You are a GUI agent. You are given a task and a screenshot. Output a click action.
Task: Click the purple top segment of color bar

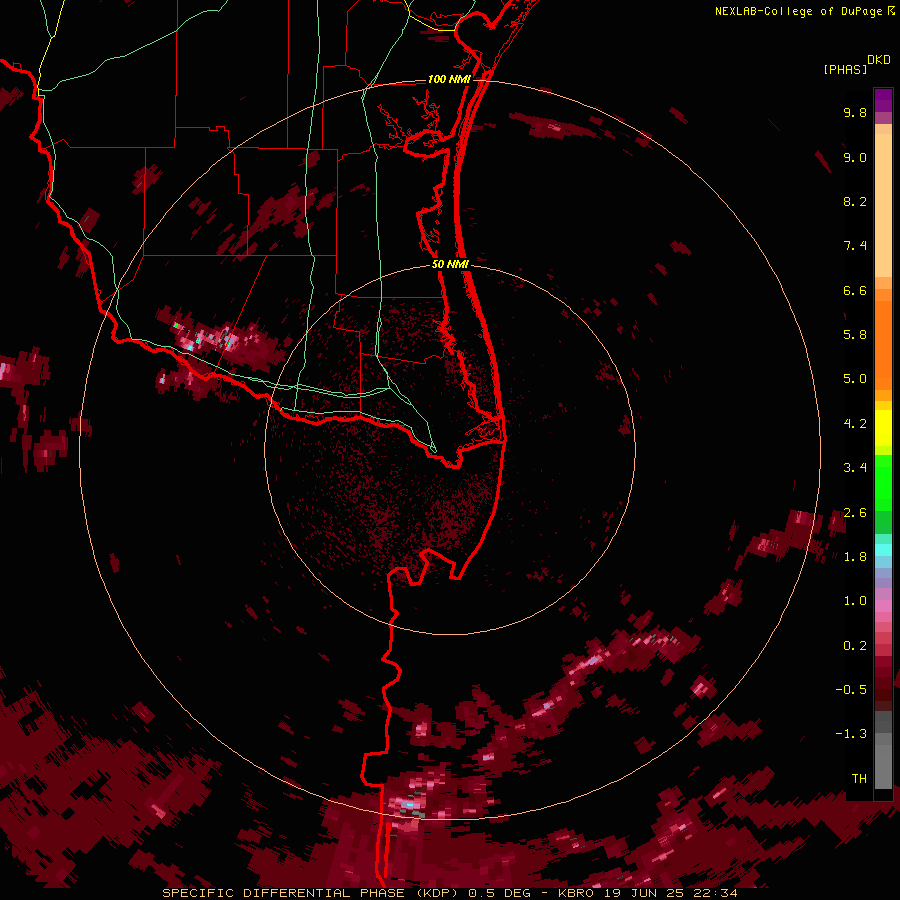click(x=883, y=100)
